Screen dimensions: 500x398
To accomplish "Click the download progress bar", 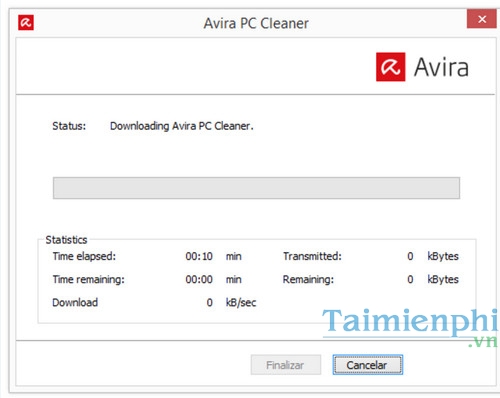I will pyautogui.click(x=256, y=188).
